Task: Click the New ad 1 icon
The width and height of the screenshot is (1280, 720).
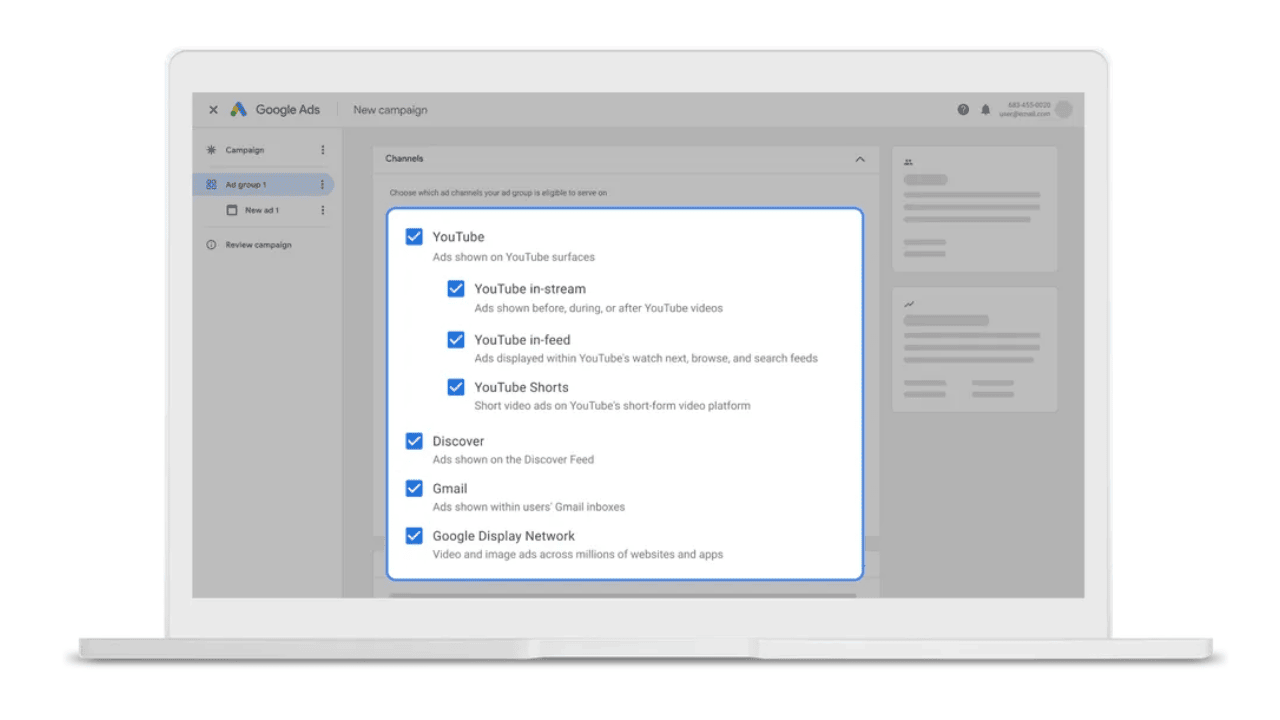Action: 232,211
